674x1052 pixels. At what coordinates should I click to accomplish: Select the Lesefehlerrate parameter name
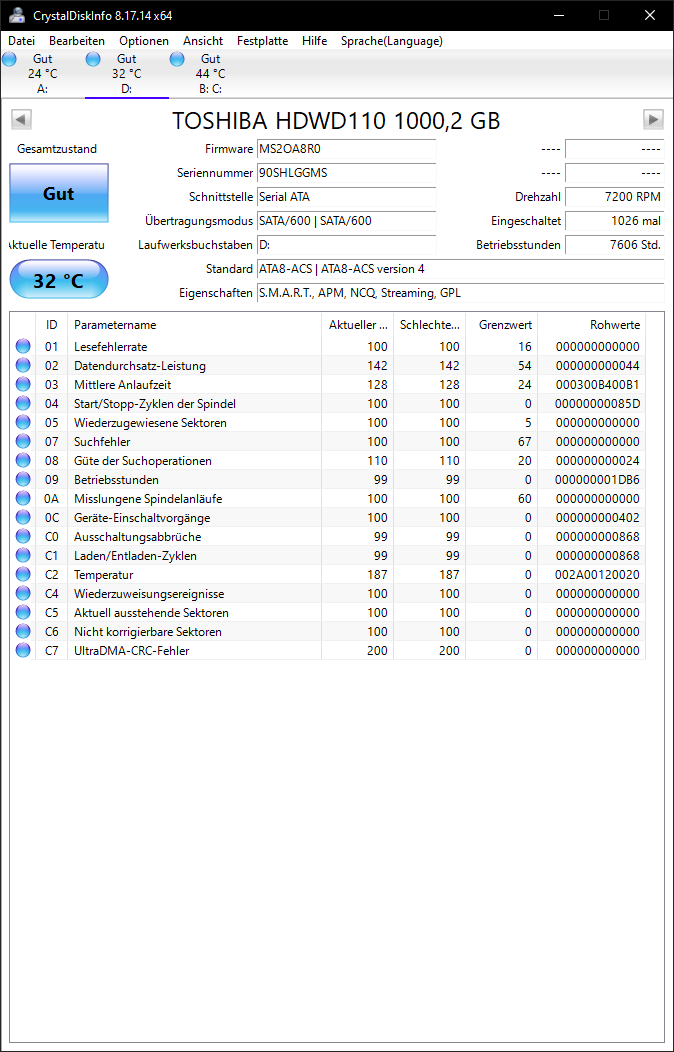(x=111, y=347)
